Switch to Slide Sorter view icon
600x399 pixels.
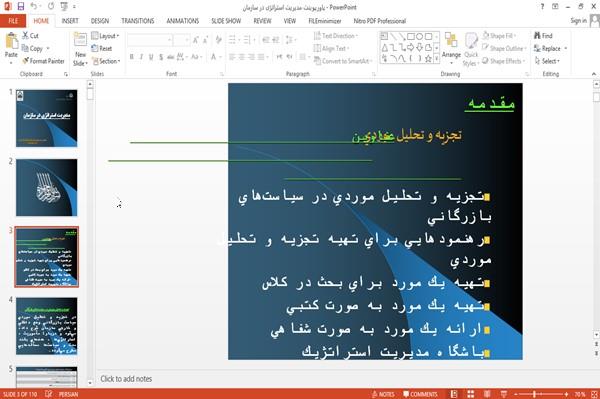click(471, 394)
